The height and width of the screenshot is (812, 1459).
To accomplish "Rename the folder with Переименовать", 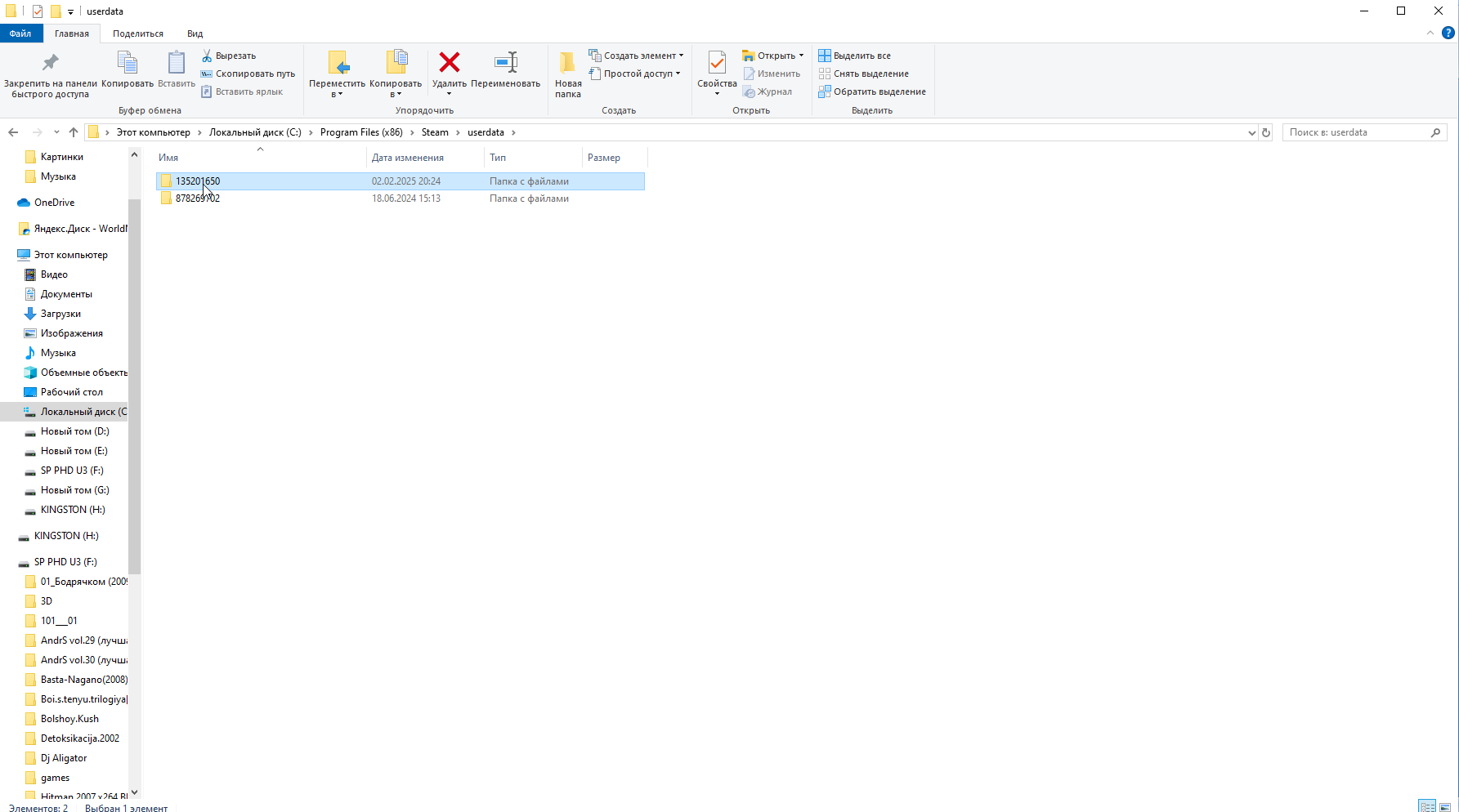I will [x=506, y=69].
